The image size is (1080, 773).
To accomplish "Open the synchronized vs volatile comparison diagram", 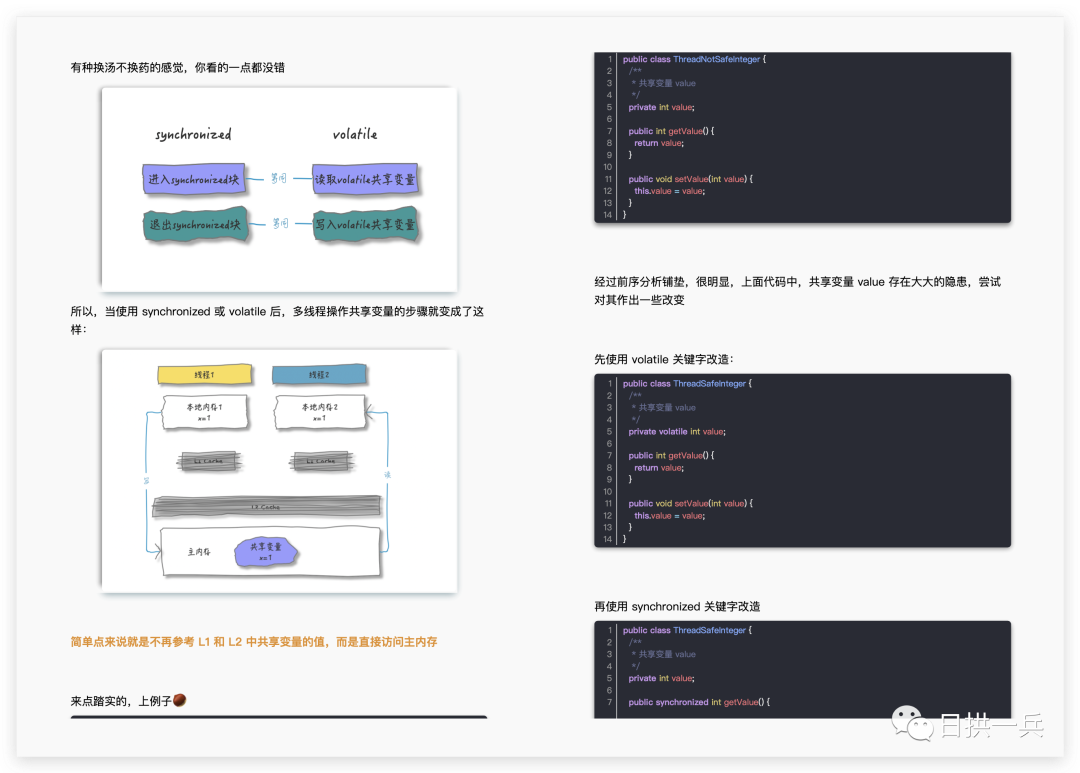I will tap(279, 189).
